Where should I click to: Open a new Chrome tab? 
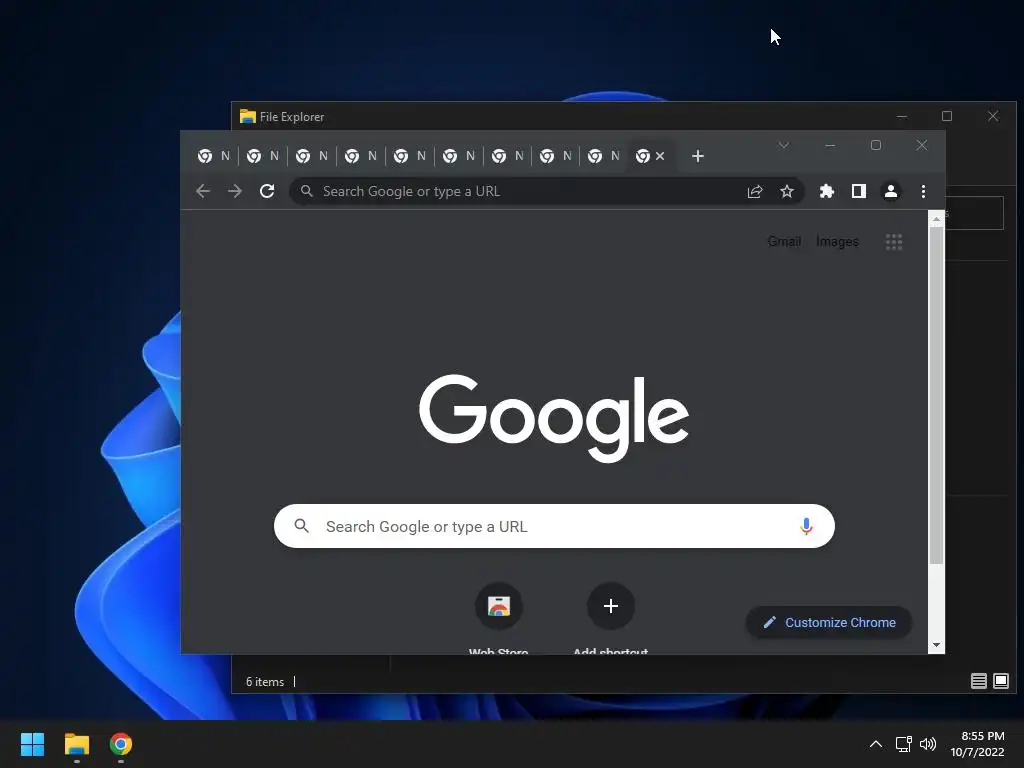pyautogui.click(x=698, y=156)
